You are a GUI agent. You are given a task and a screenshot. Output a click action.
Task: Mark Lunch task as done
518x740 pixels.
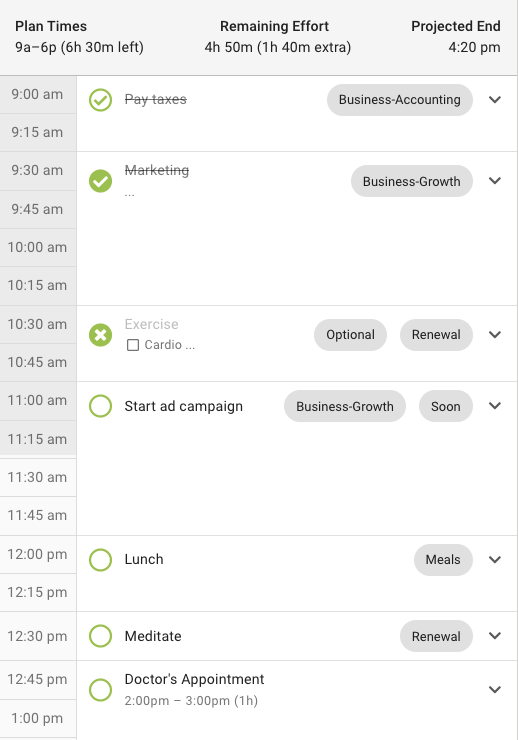pos(100,560)
